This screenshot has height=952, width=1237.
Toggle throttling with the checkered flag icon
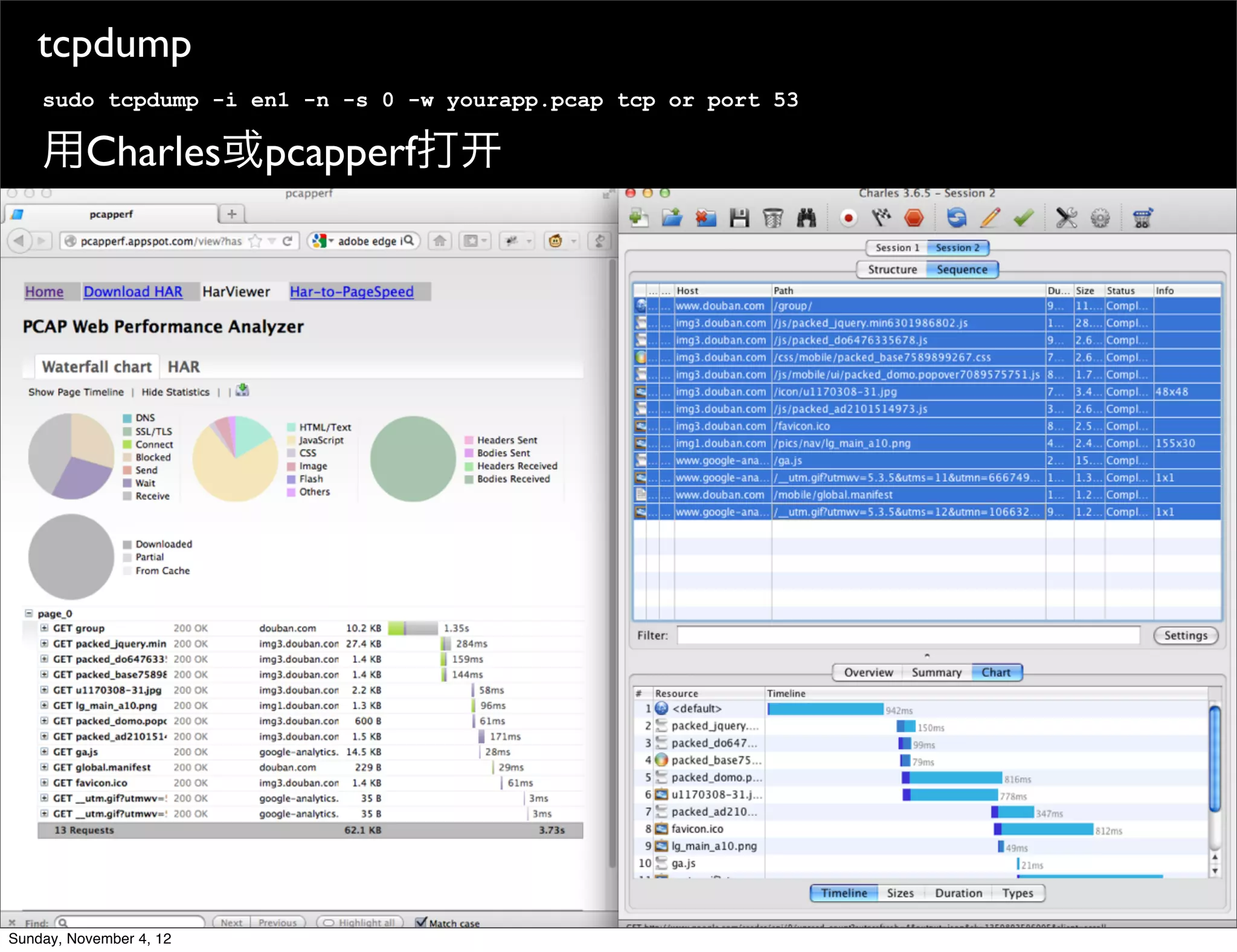coord(881,218)
